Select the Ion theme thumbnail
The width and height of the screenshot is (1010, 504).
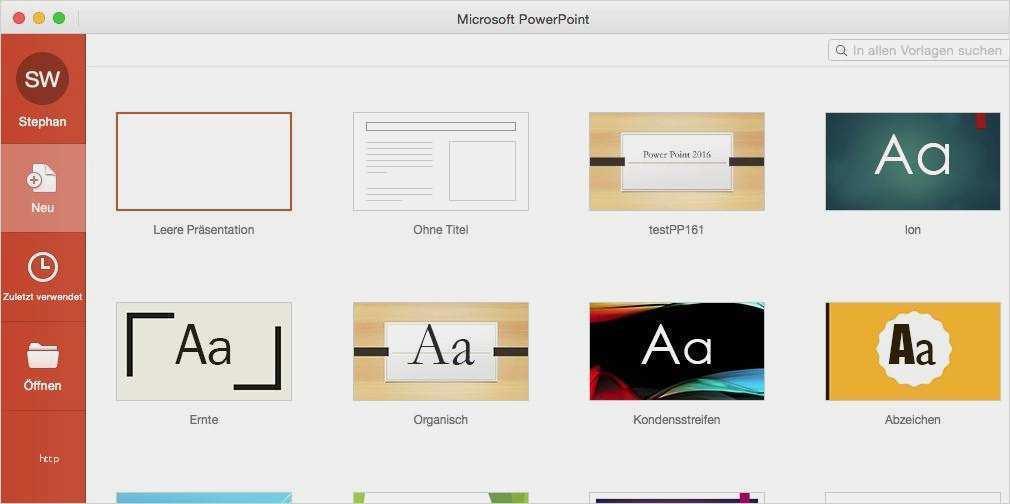click(912, 161)
